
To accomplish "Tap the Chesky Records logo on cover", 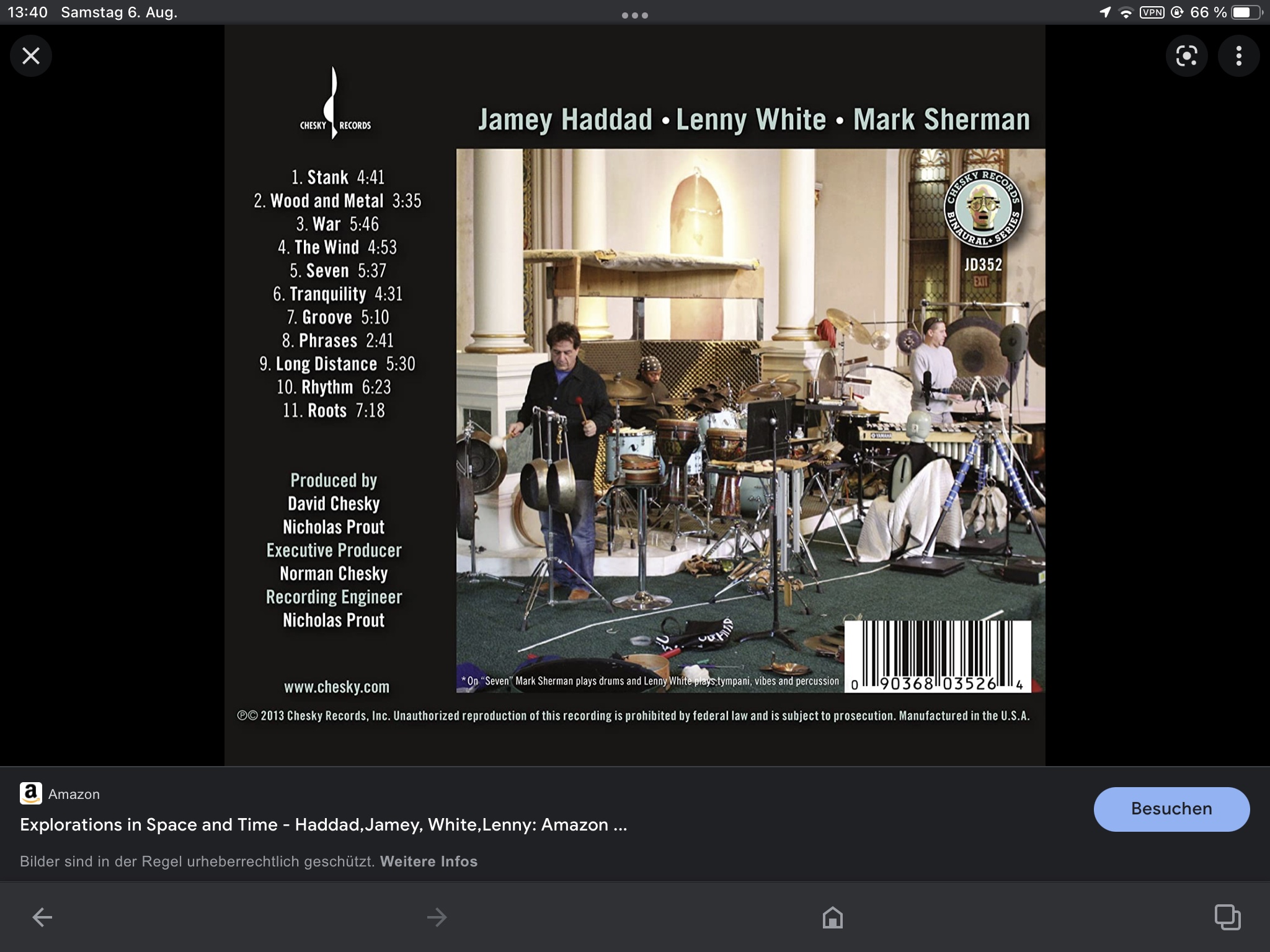I will tap(335, 103).
